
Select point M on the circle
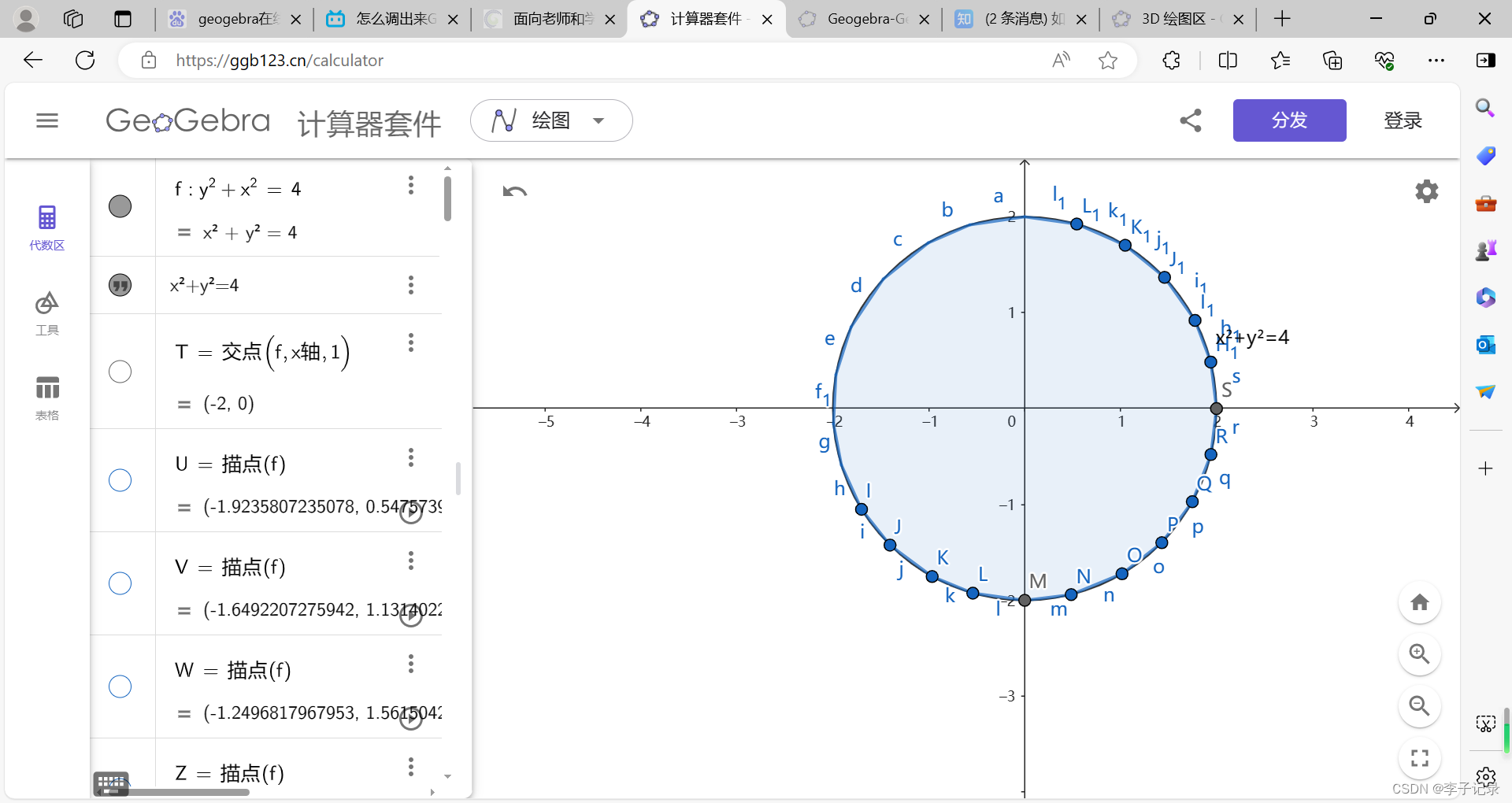click(x=1025, y=600)
